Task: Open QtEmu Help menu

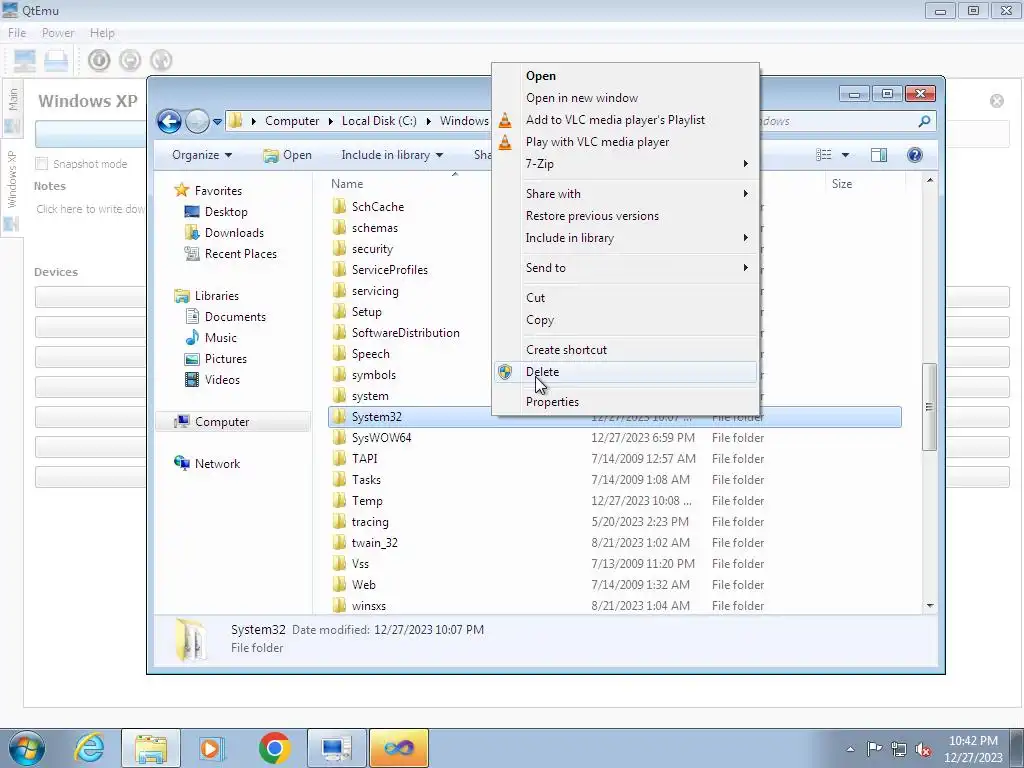Action: [x=102, y=33]
